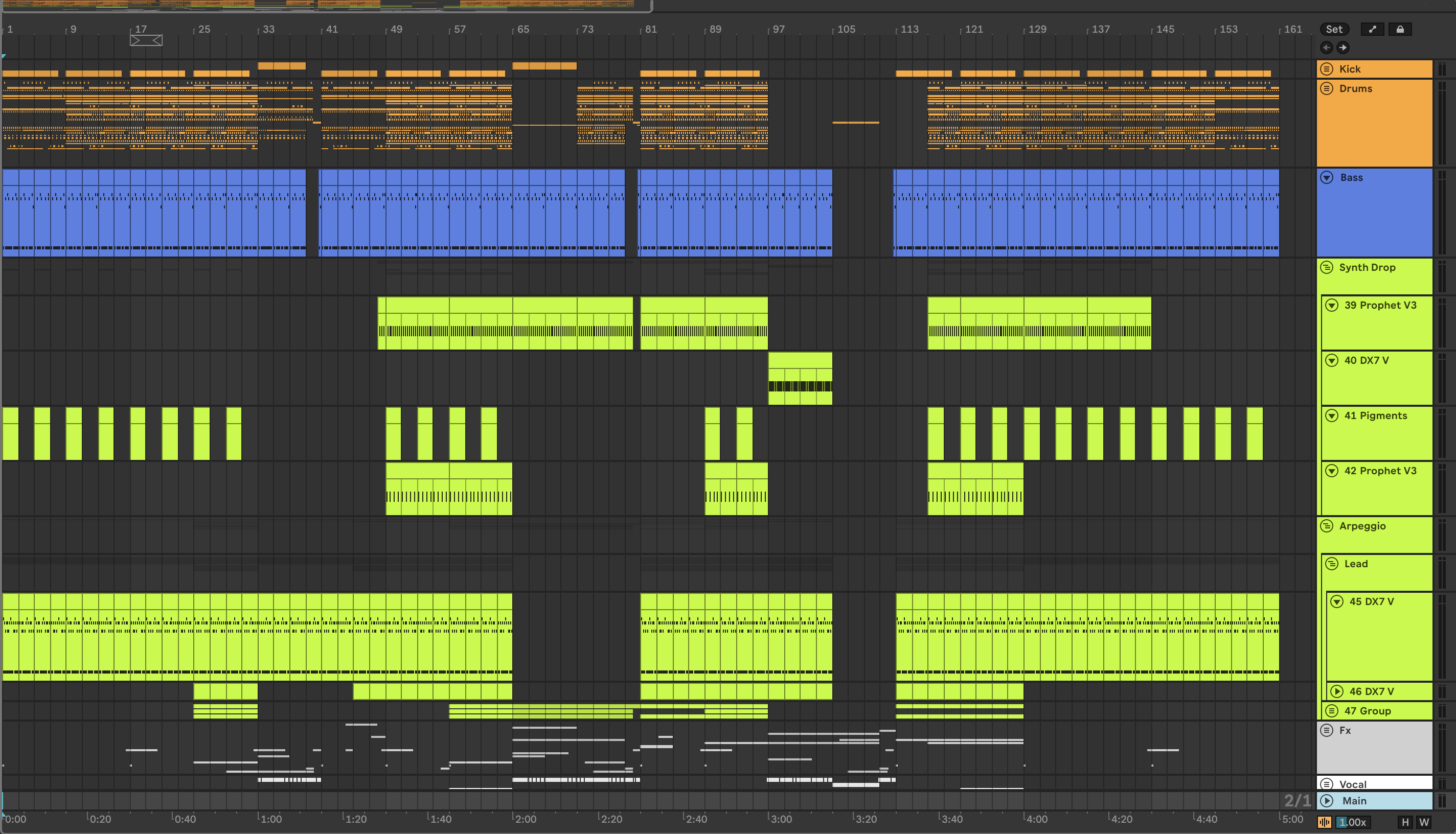Collapse the 45 DX7 V track
This screenshot has height=834, width=1456.
pyautogui.click(x=1337, y=601)
